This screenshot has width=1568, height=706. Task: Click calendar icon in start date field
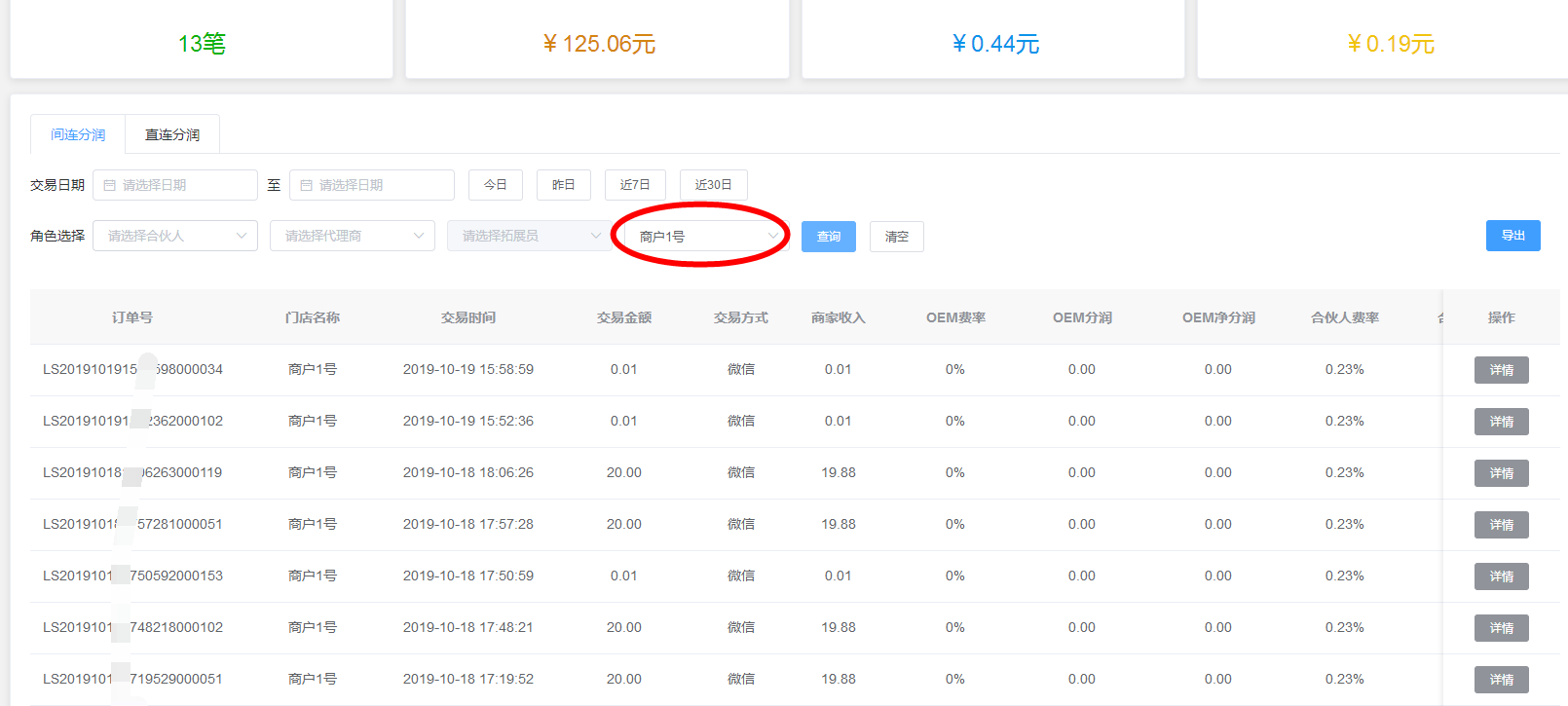point(109,185)
